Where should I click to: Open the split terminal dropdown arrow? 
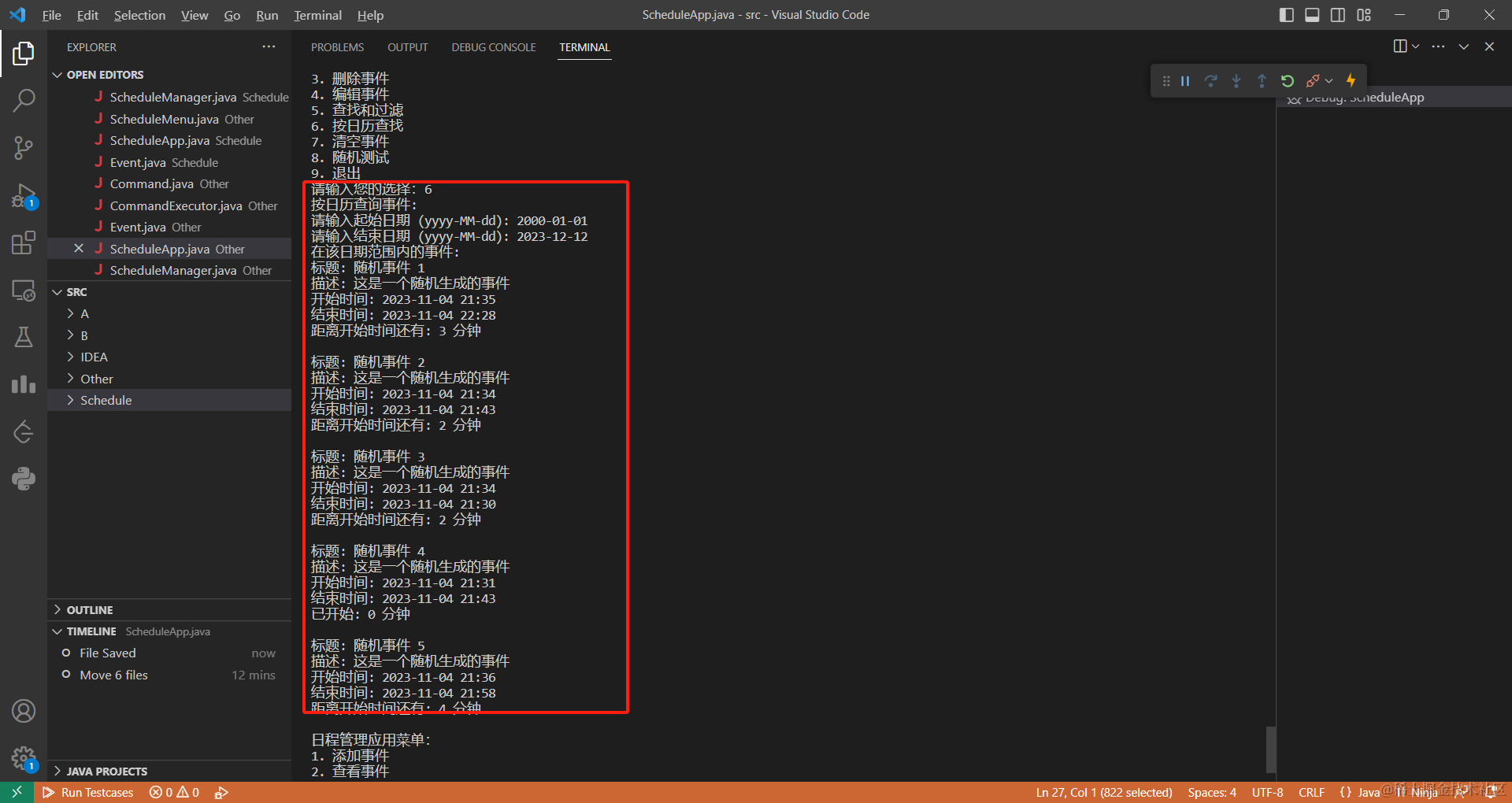click(x=1415, y=46)
